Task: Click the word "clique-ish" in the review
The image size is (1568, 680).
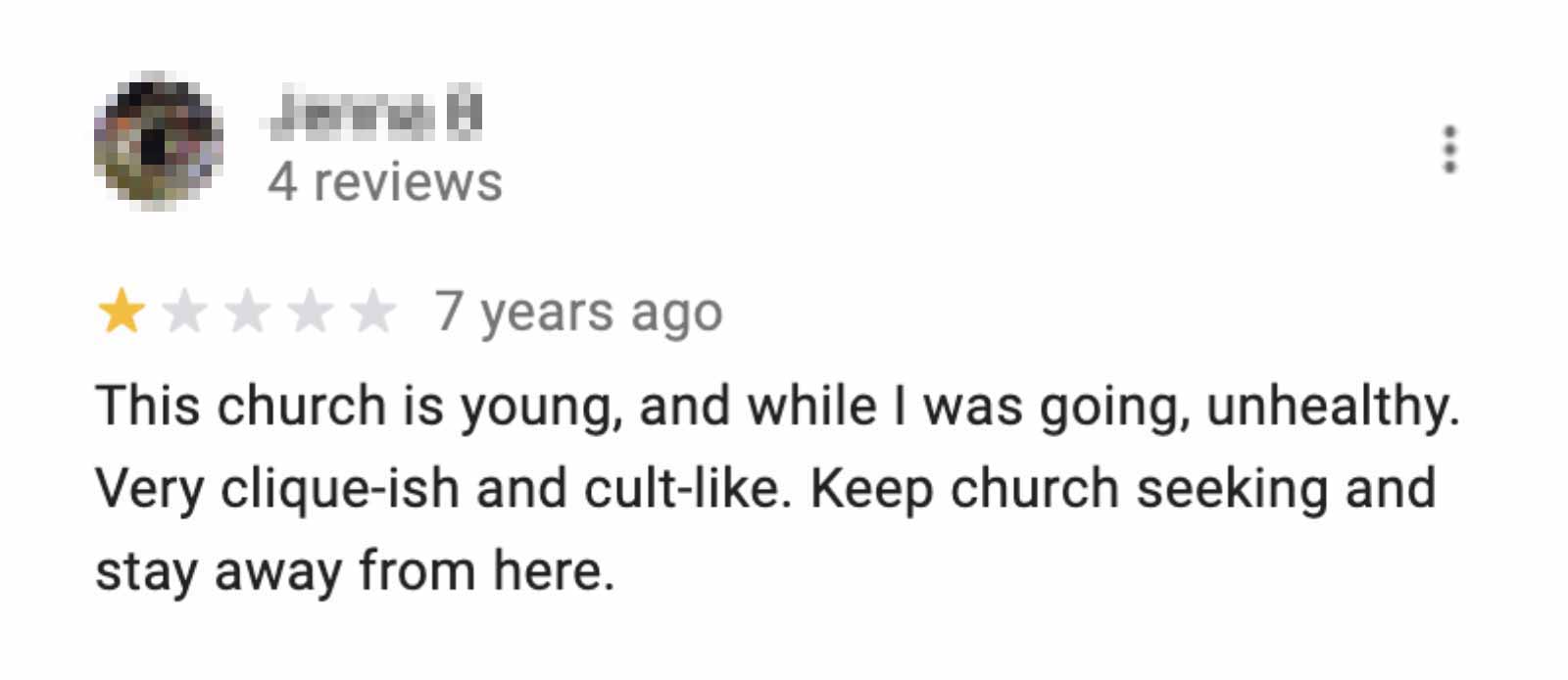Action: pyautogui.click(x=339, y=489)
